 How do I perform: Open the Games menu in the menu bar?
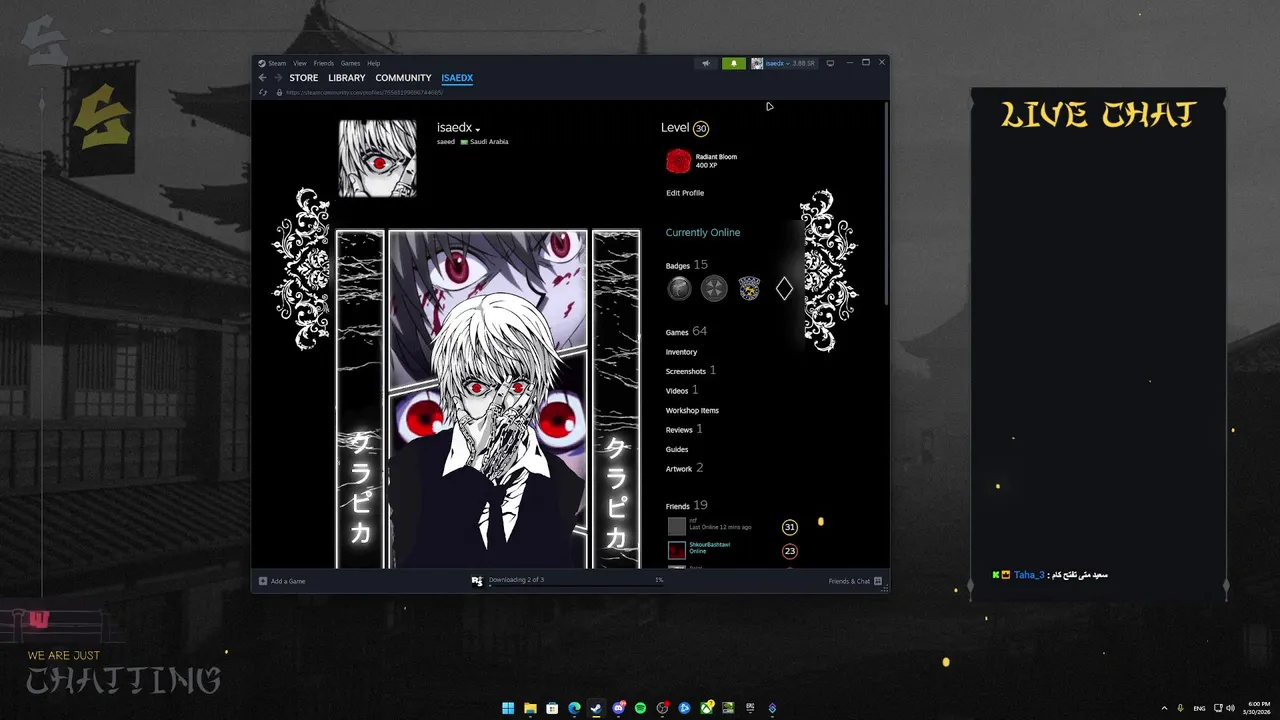click(350, 63)
